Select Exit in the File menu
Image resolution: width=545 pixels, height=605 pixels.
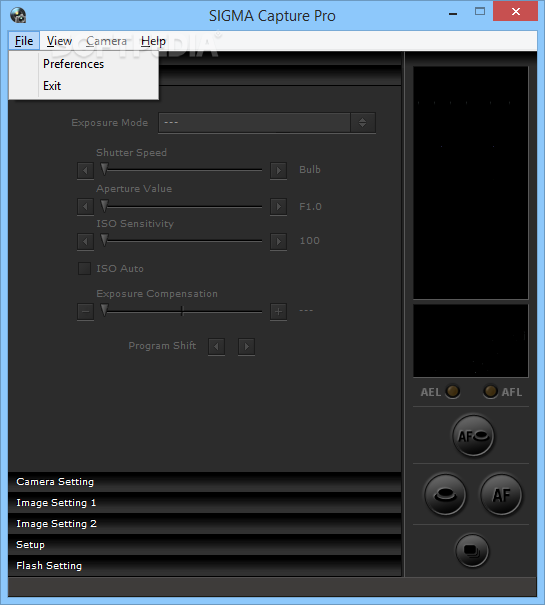(x=84, y=86)
